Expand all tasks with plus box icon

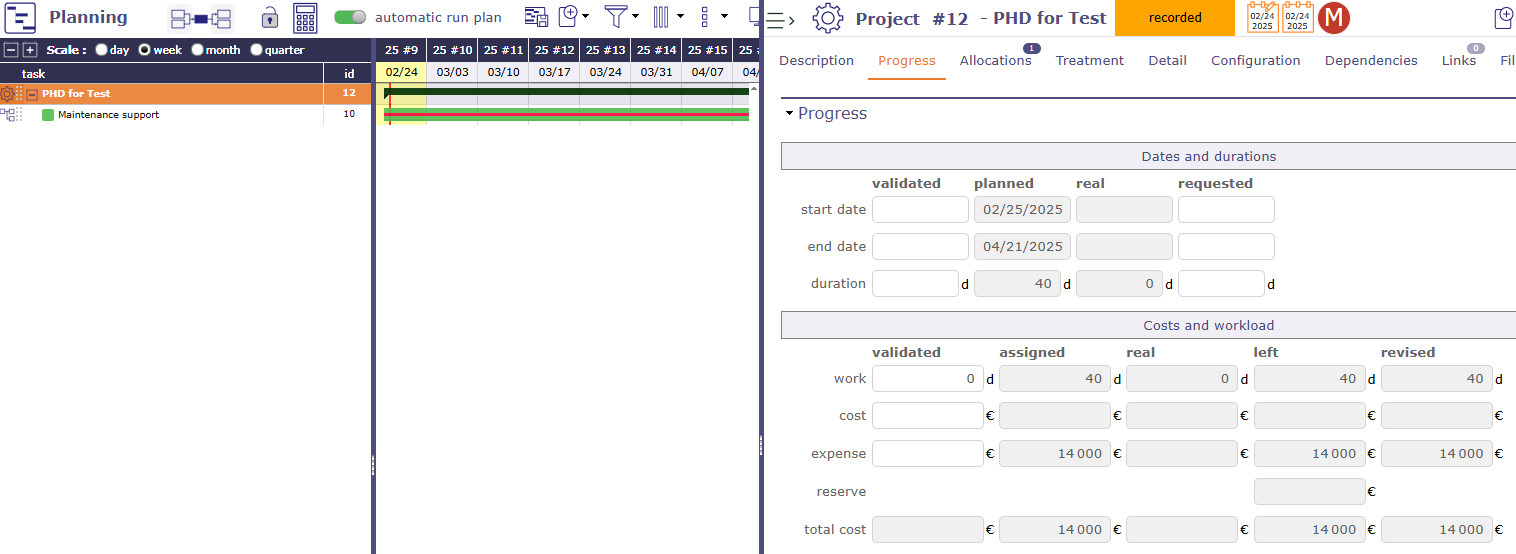tap(30, 50)
